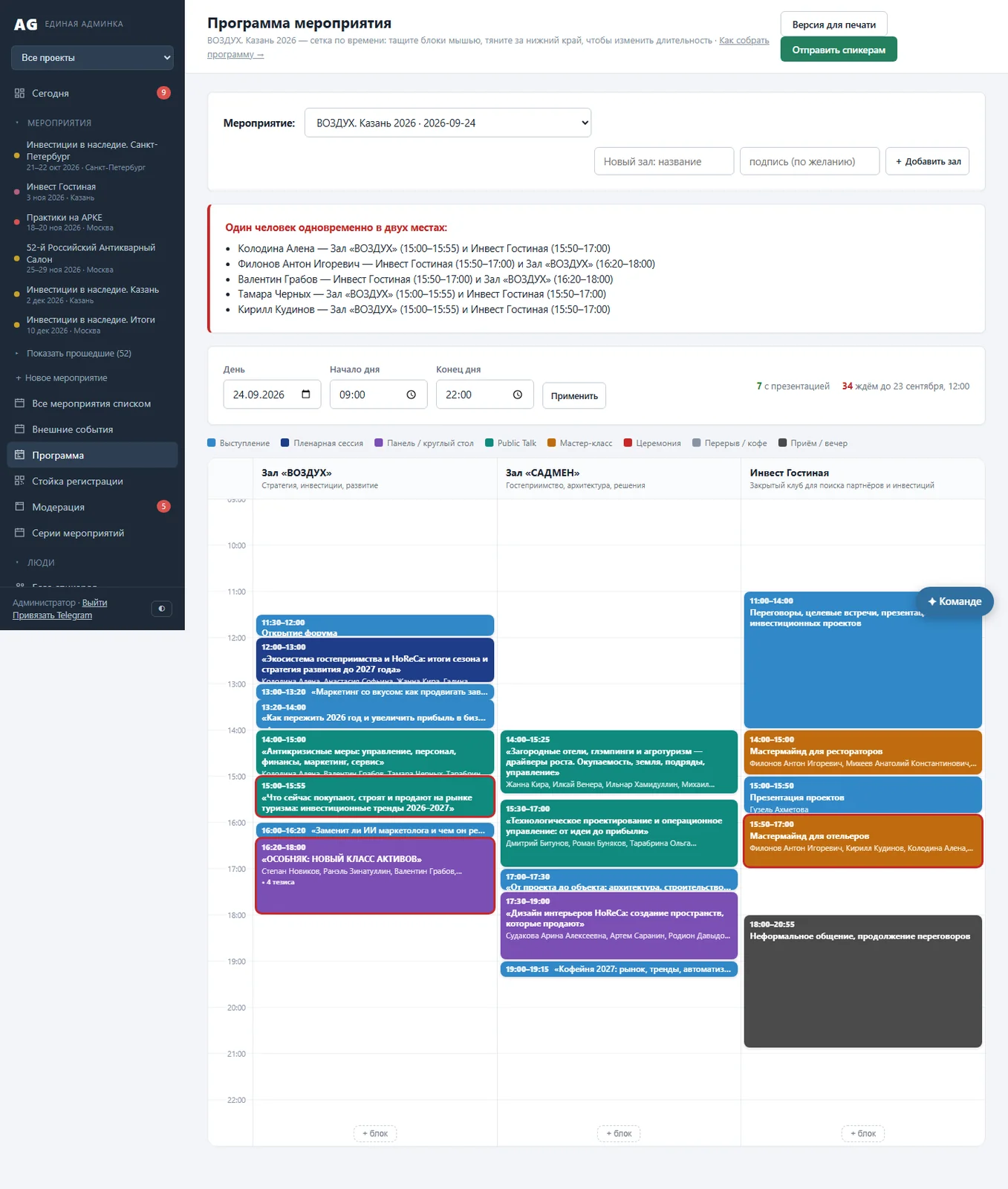Click the Привязать Telegram link
This screenshot has width=1008, height=1189.
[x=52, y=615]
